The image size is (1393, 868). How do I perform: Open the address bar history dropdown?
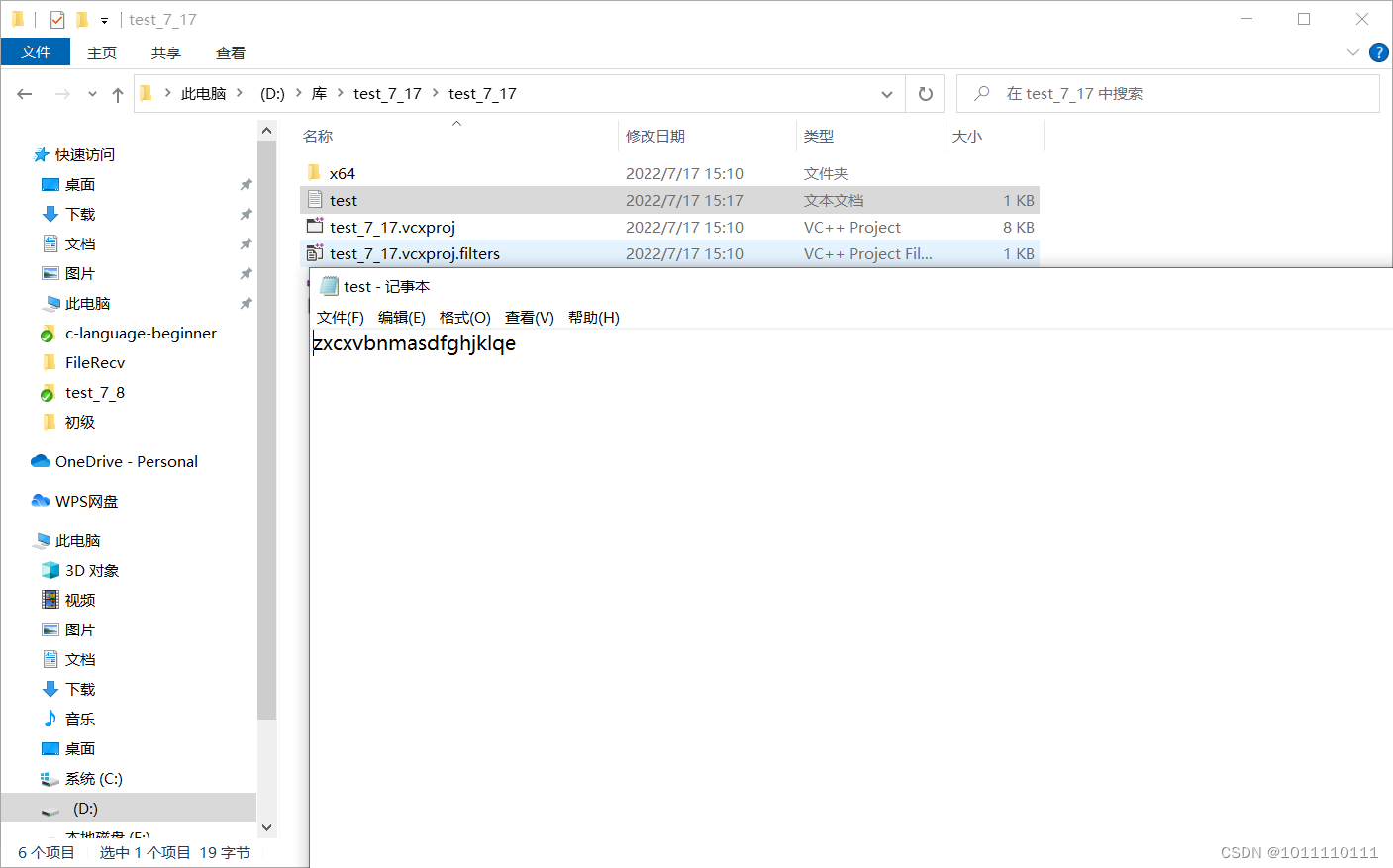[886, 93]
